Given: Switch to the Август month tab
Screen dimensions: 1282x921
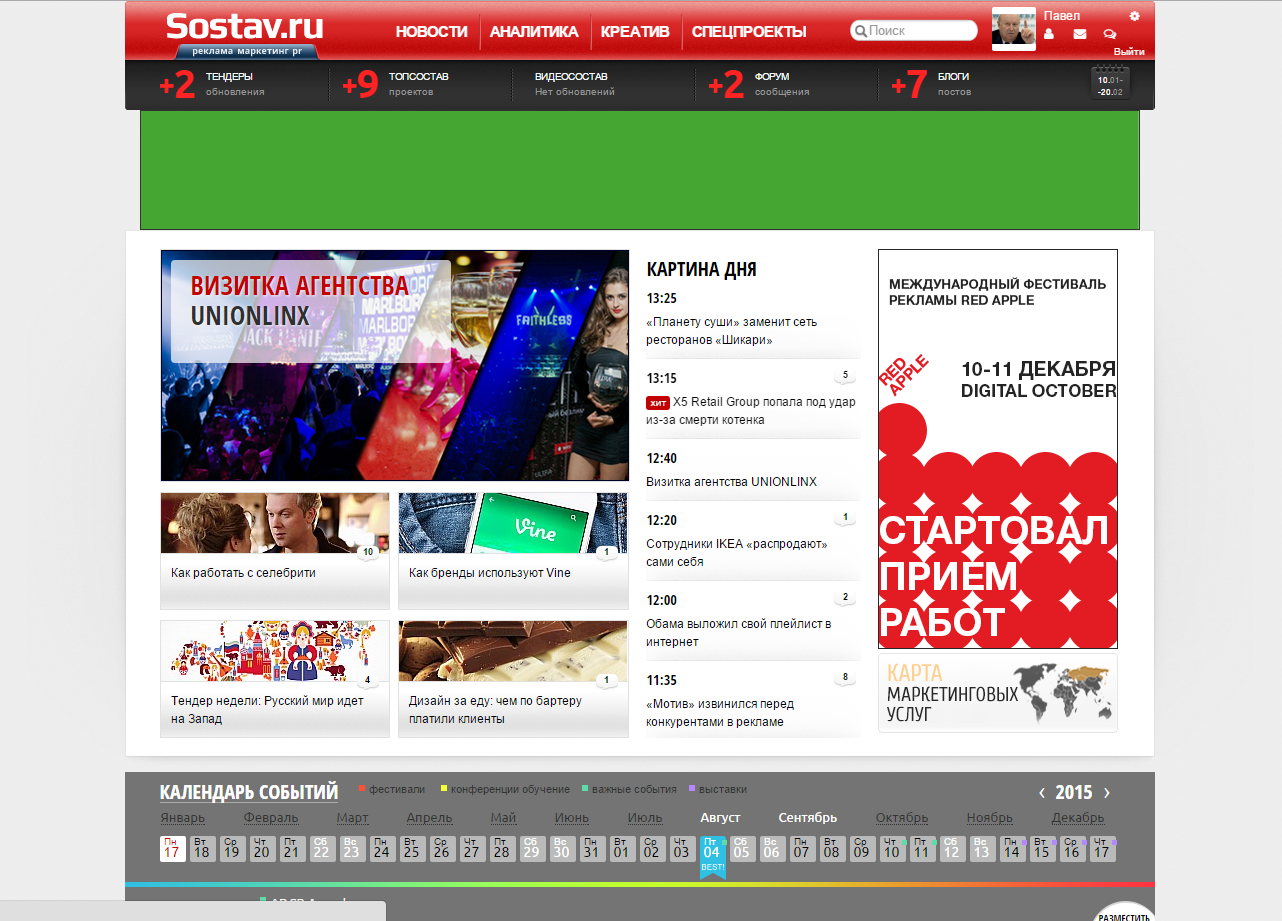Looking at the screenshot, I should point(720,817).
